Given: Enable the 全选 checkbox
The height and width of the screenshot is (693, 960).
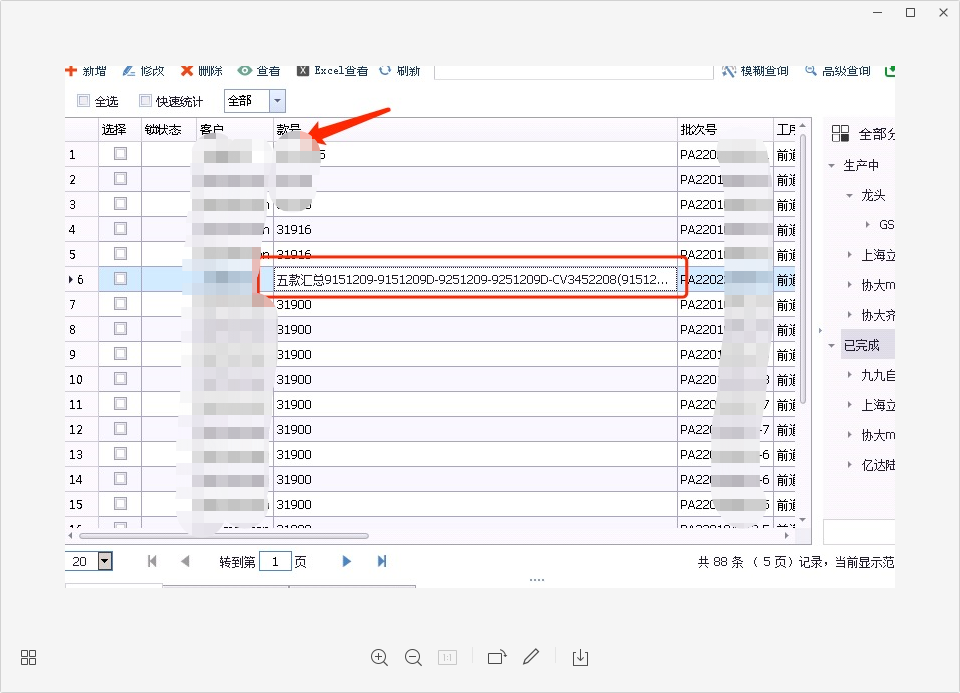Looking at the screenshot, I should tap(84, 101).
